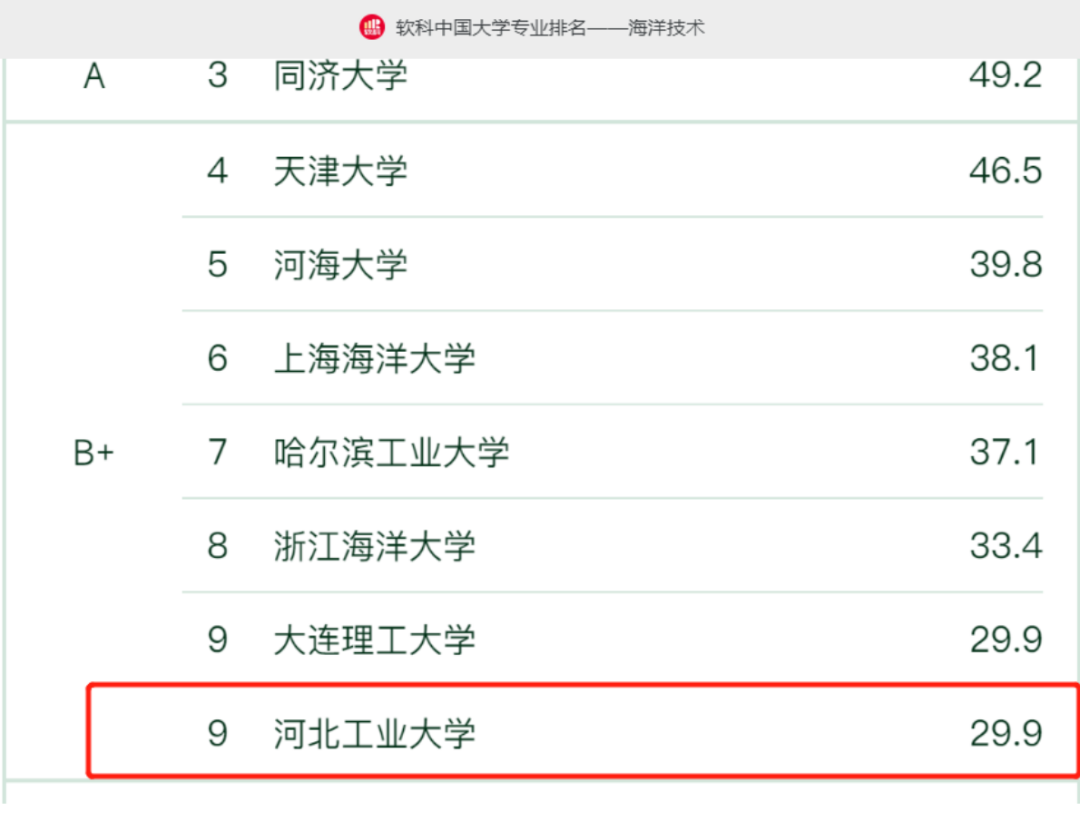Select 大连理工大学 in the list
Screen dimensions: 1080x820
pyautogui.click(x=374, y=640)
